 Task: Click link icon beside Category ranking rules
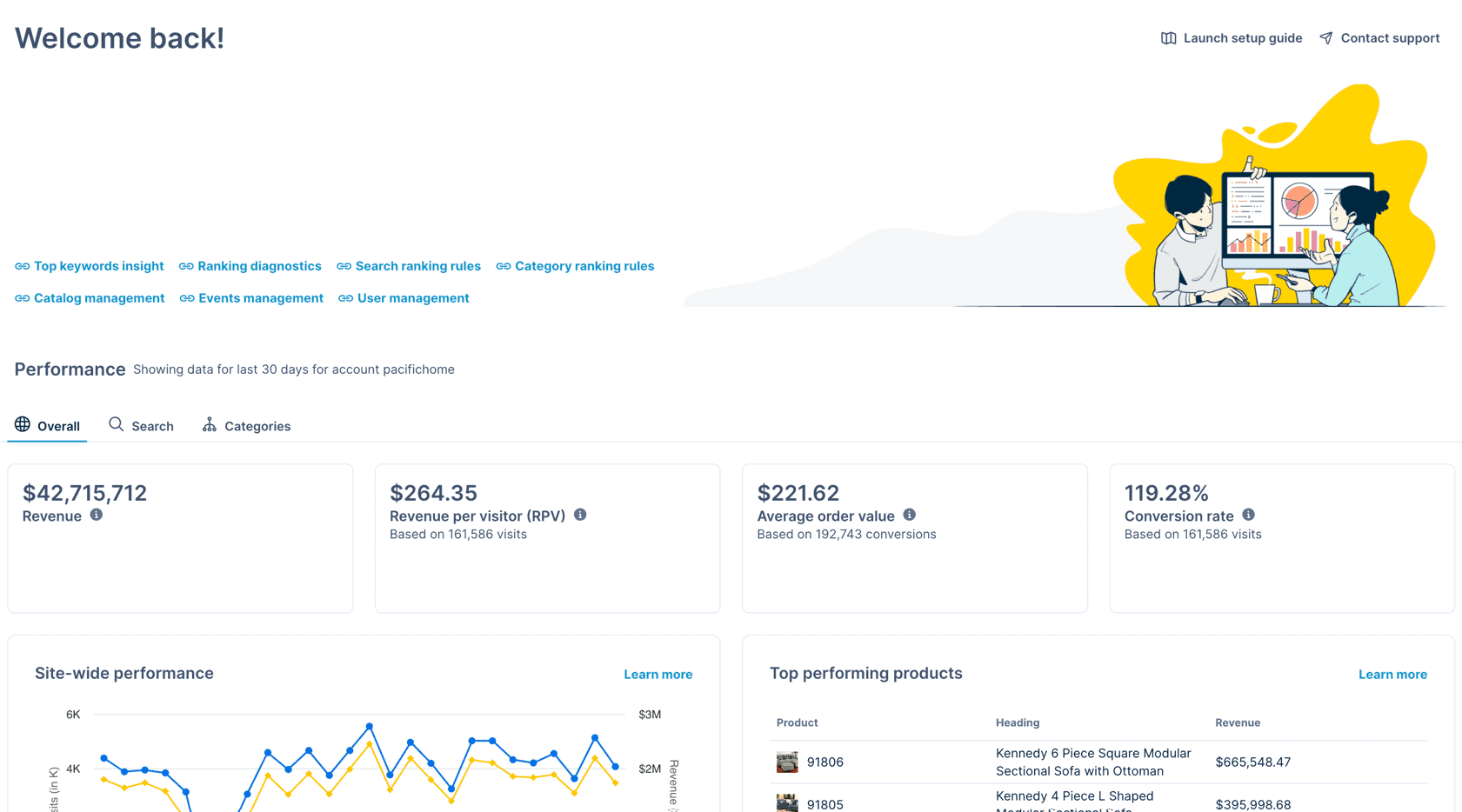pos(504,266)
